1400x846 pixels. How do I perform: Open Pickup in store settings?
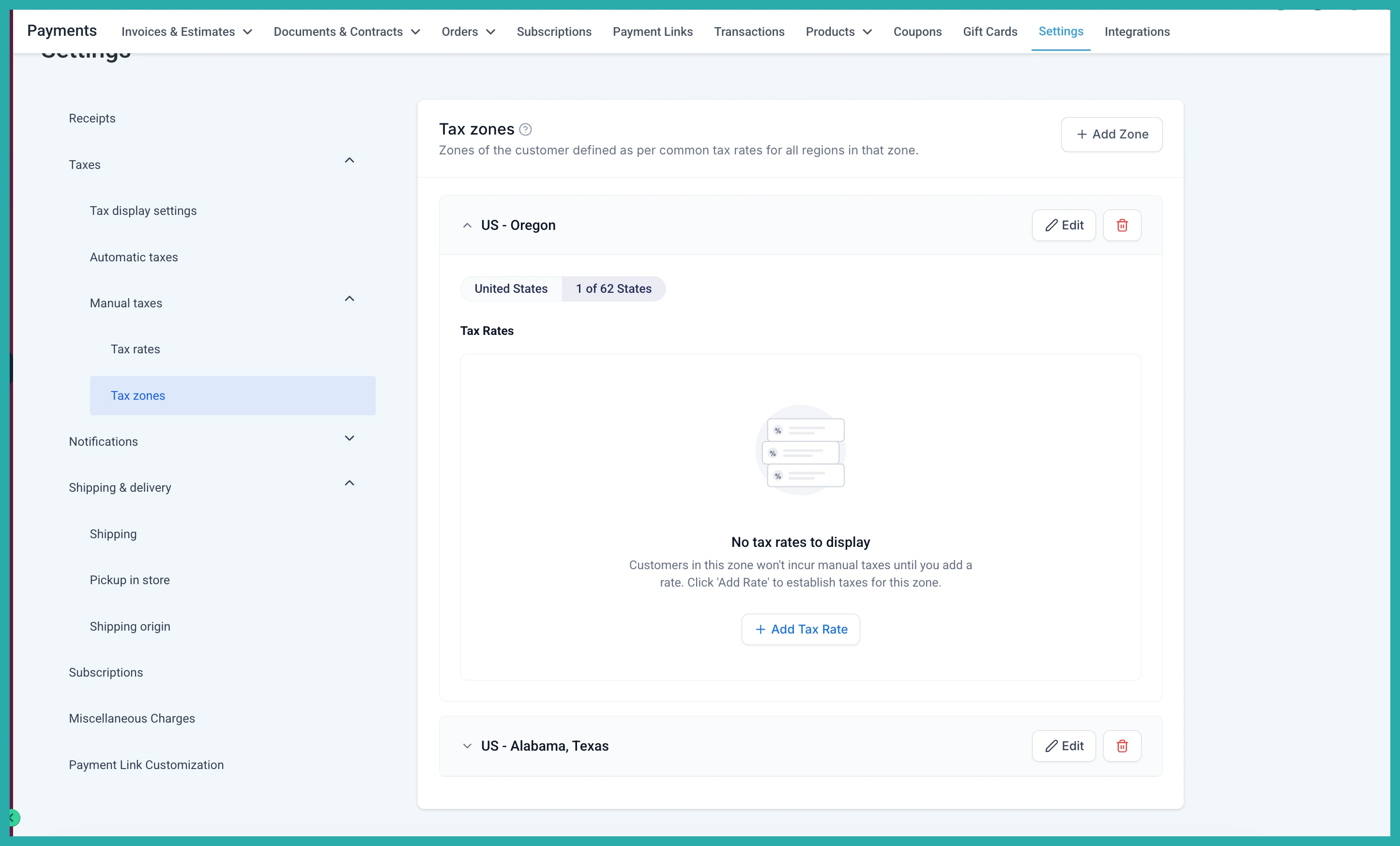[130, 580]
